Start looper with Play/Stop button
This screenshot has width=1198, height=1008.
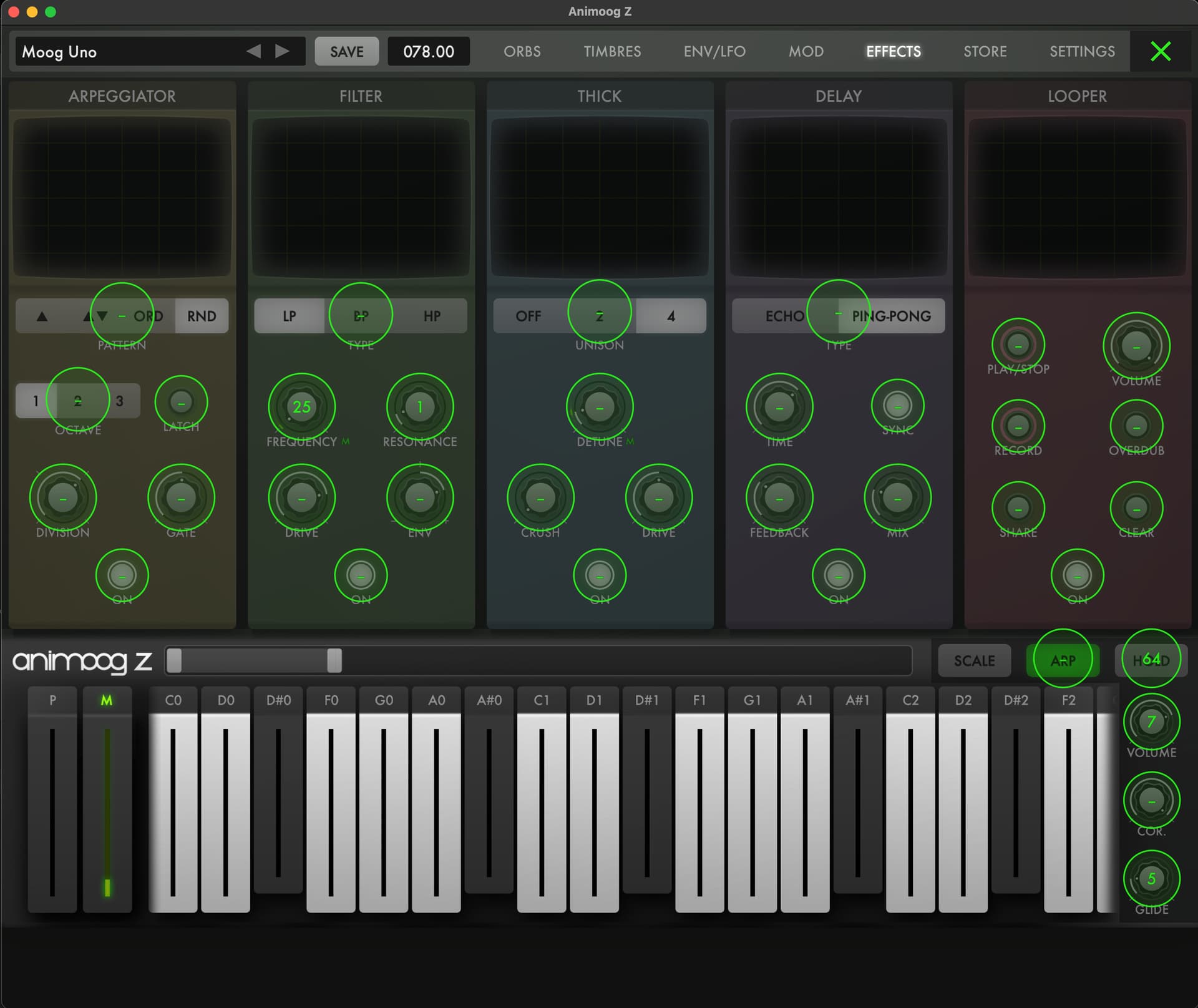click(1018, 345)
